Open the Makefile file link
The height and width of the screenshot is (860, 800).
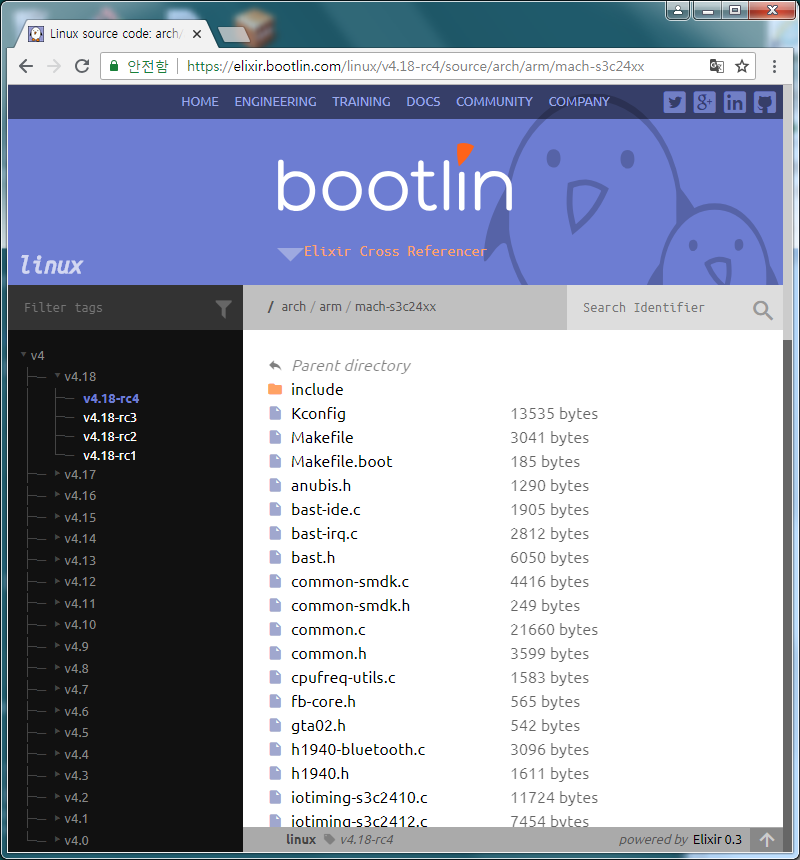point(322,438)
